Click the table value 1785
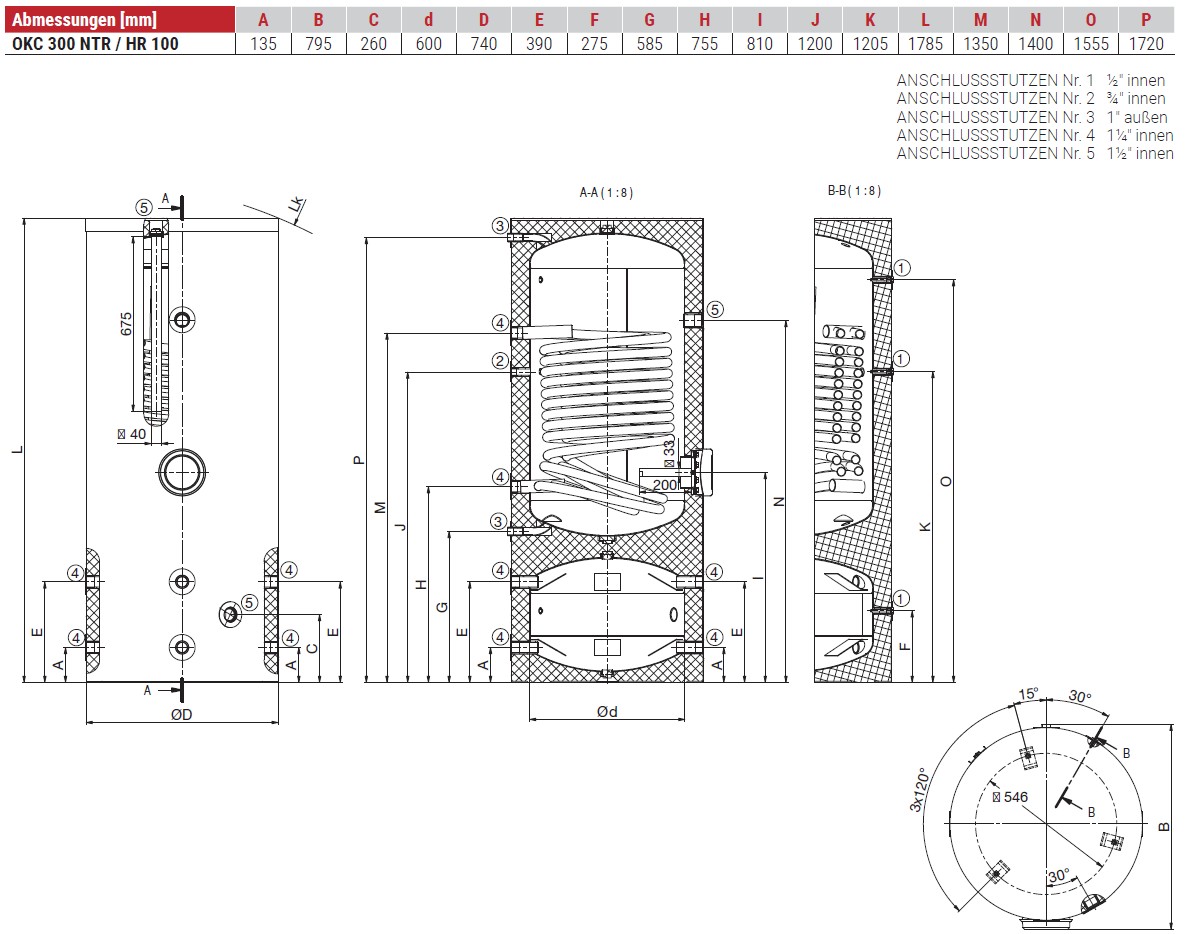This screenshot has width=1188, height=934. 925,44
